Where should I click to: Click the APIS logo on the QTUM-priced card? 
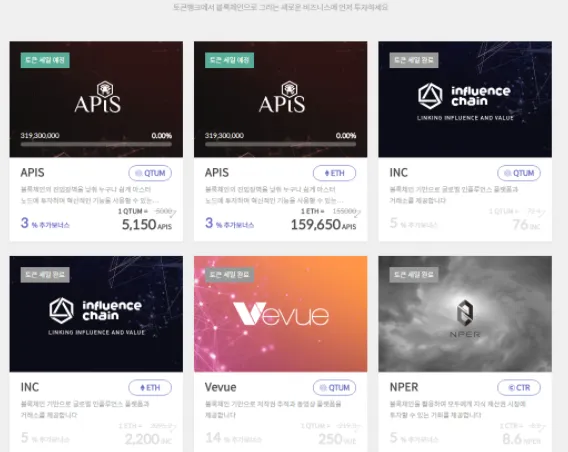point(97,97)
